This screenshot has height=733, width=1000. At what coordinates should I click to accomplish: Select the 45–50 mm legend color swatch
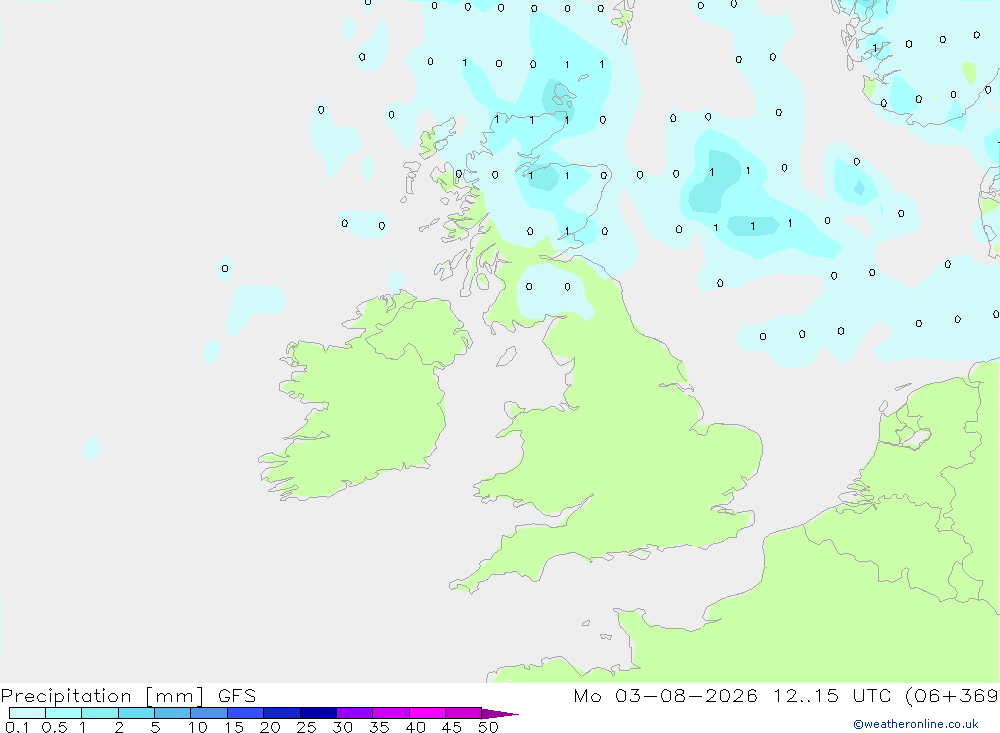(464, 713)
